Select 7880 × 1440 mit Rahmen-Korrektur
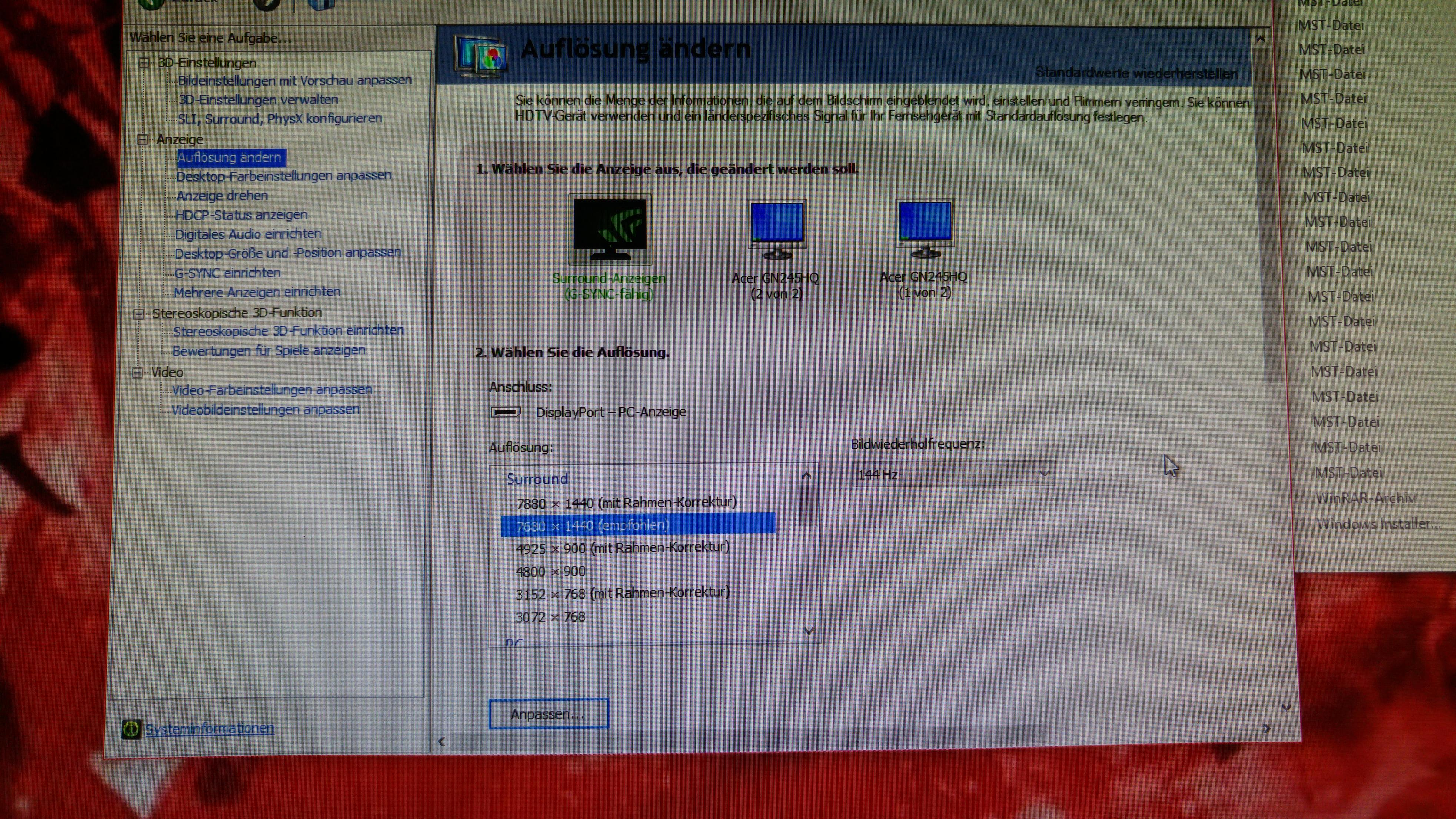This screenshot has width=1456, height=819. (626, 503)
